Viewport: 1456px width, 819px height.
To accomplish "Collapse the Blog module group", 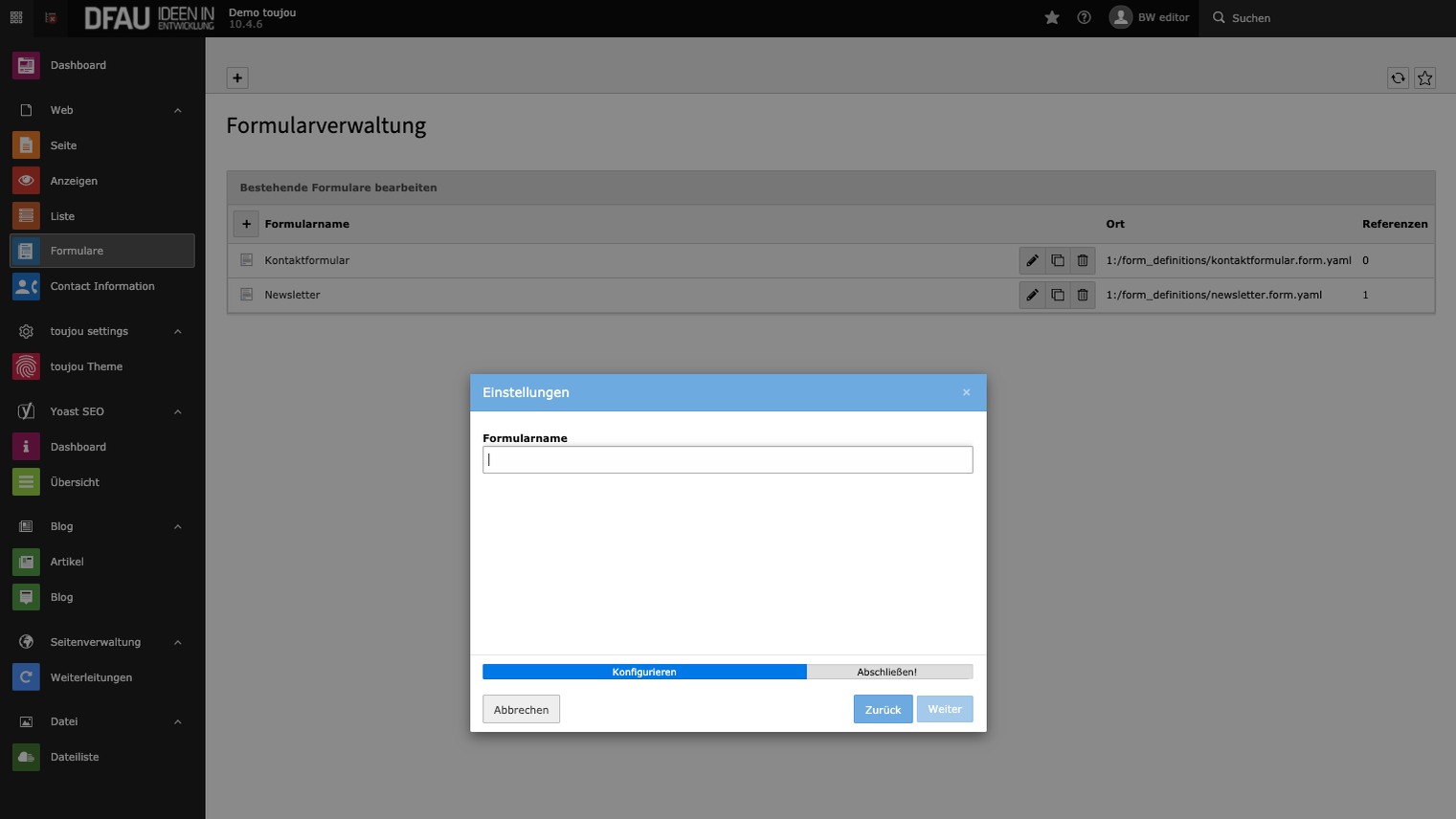I will 177,526.
